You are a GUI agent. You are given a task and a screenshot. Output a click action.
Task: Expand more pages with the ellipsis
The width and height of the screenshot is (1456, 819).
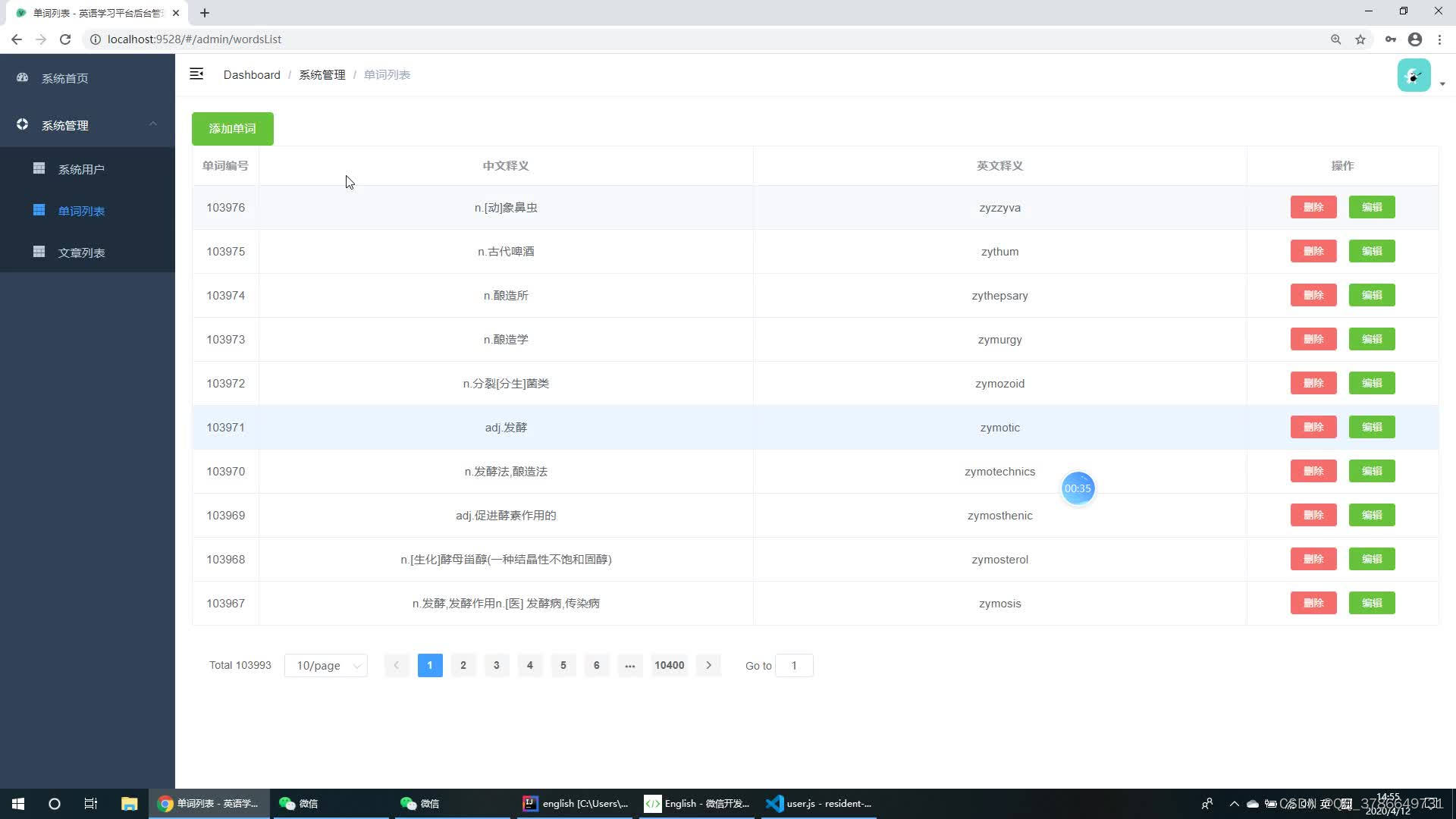tap(629, 665)
